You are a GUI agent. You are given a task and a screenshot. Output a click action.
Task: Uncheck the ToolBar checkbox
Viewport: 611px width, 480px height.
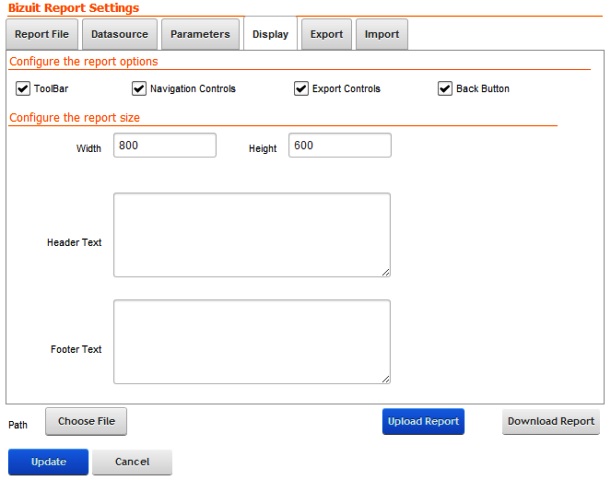[23, 88]
